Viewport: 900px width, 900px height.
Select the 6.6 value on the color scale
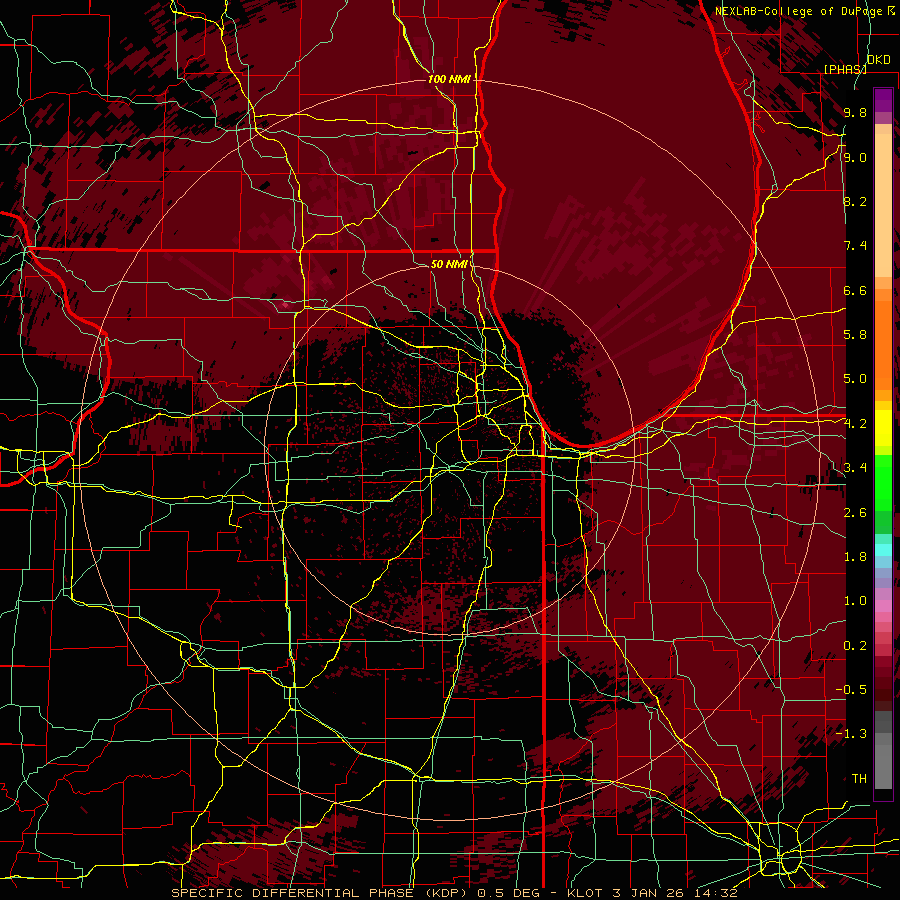tap(855, 290)
